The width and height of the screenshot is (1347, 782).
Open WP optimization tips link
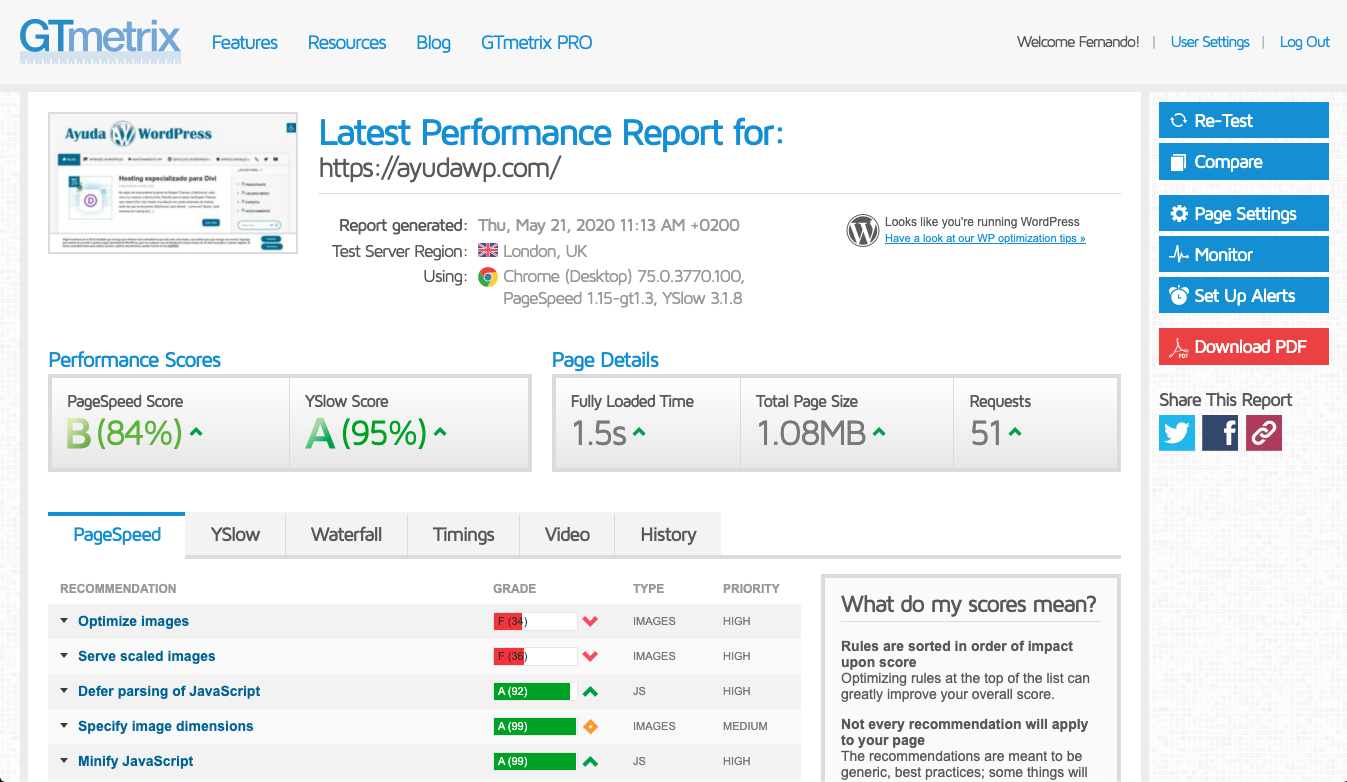[985, 238]
